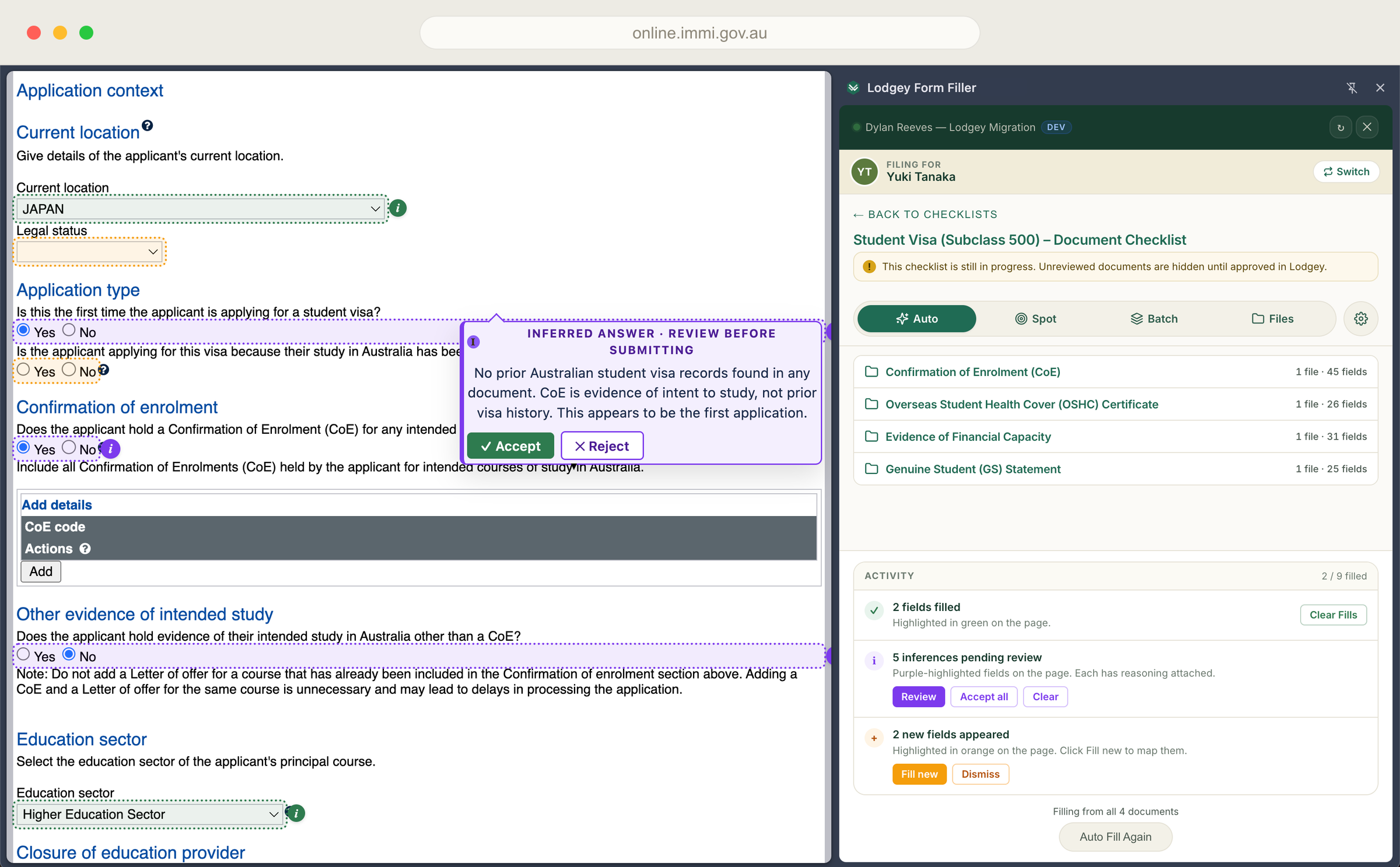Open help icon next to Current location heading
1400x867 pixels.
(x=148, y=125)
